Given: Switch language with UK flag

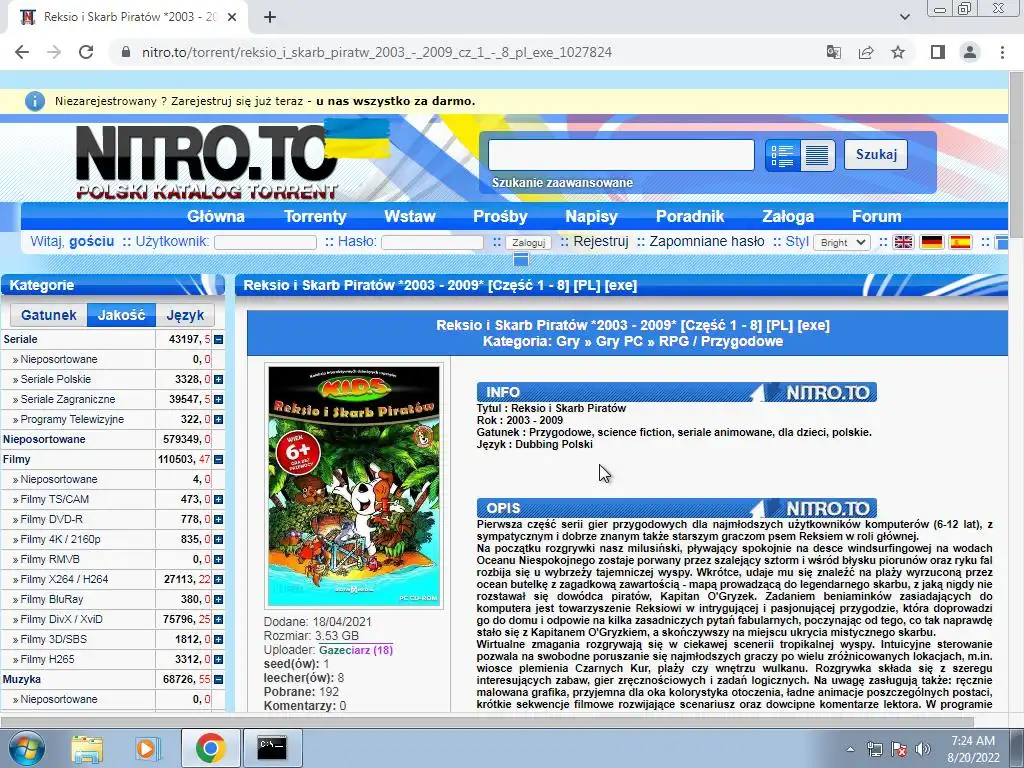Looking at the screenshot, I should [x=903, y=242].
